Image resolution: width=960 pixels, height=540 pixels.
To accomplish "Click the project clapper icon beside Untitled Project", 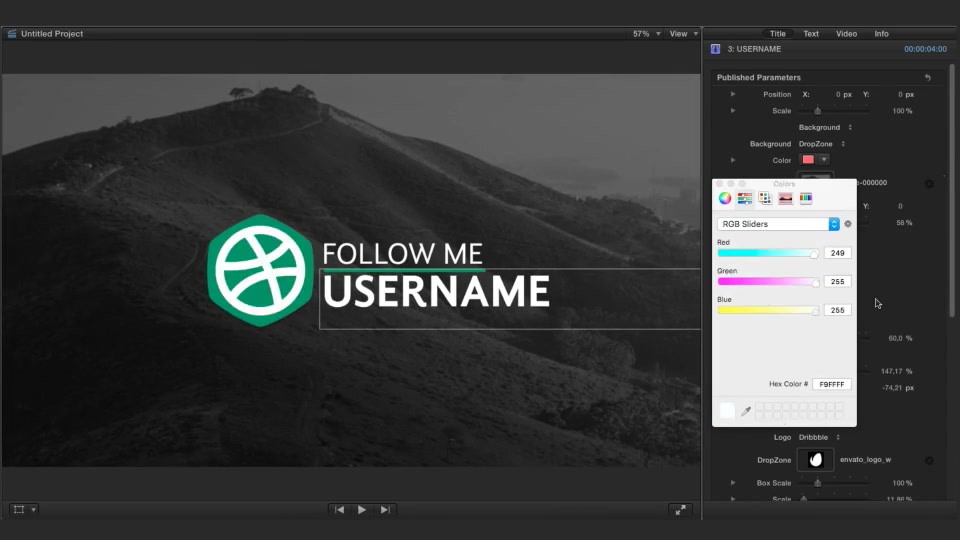I will coord(12,34).
